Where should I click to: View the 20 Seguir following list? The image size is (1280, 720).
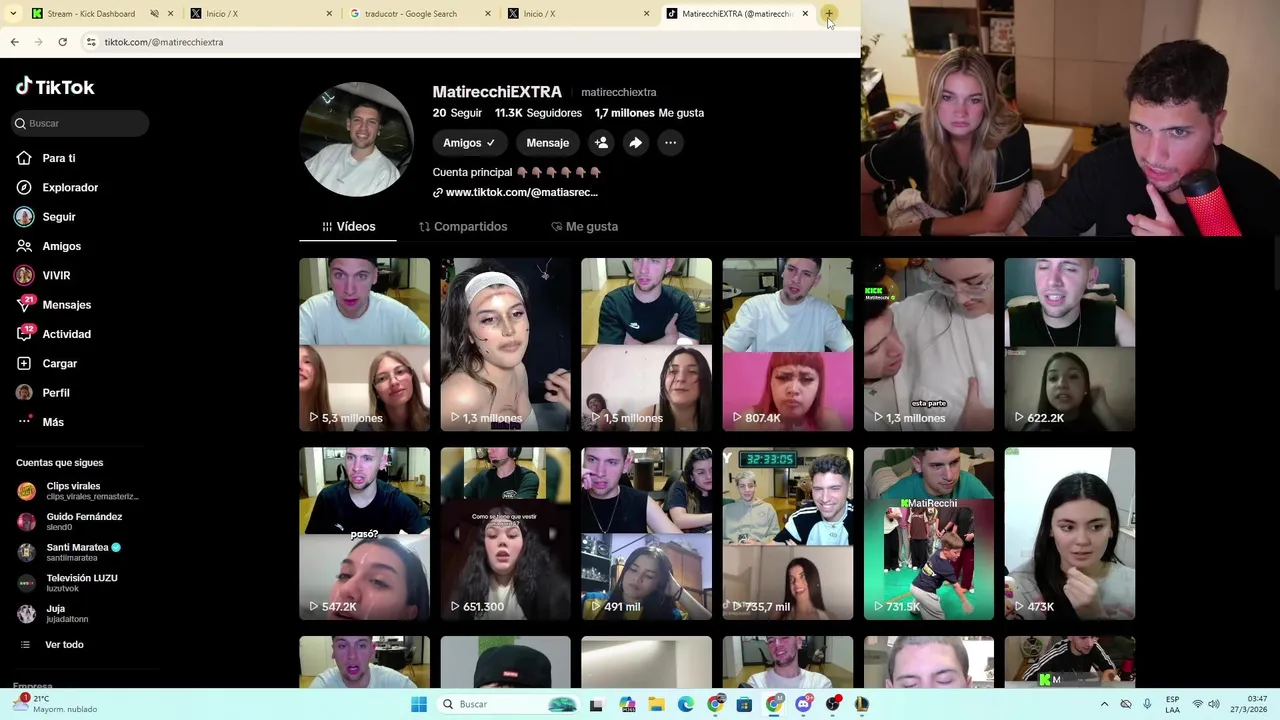click(457, 113)
